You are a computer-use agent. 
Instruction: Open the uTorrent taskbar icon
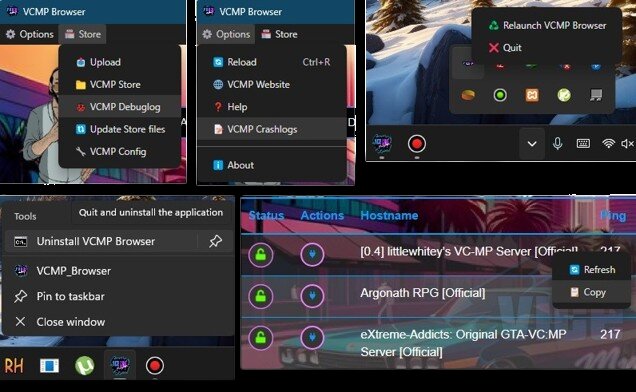tap(84, 366)
